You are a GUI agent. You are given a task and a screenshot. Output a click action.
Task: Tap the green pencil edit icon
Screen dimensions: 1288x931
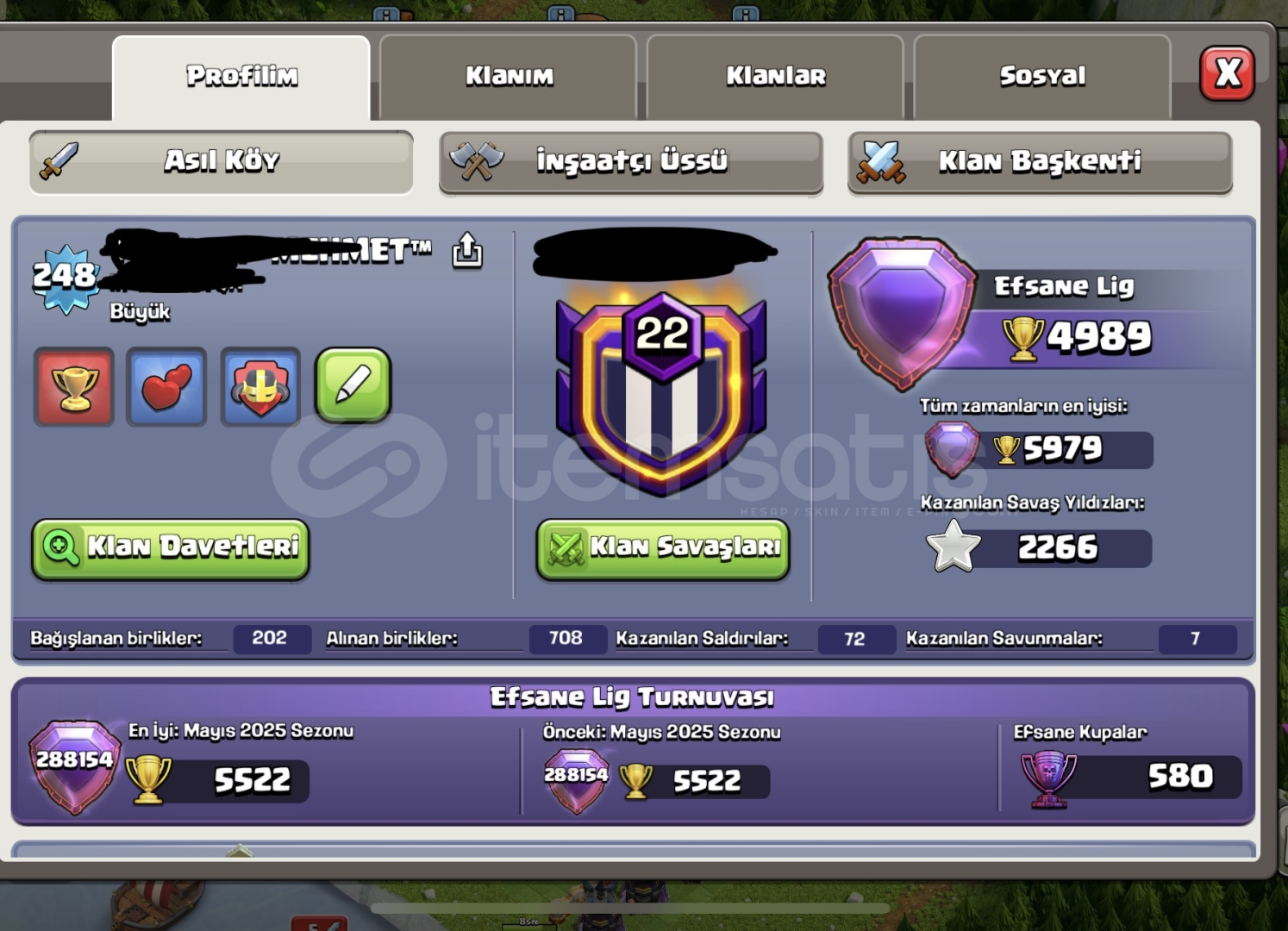pyautogui.click(x=353, y=385)
